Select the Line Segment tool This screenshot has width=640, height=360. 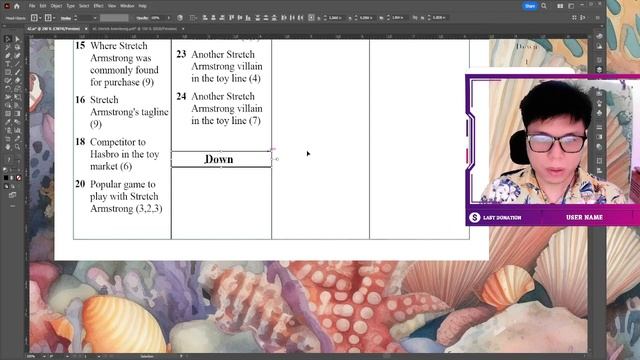click(17, 64)
